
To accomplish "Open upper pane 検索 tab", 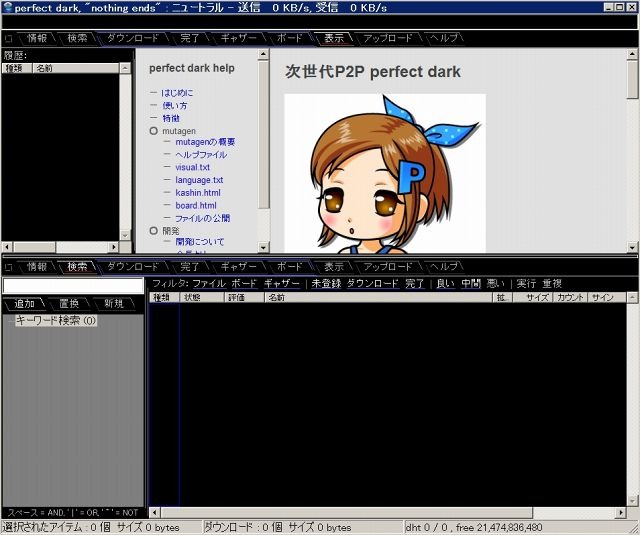I will tap(77, 38).
